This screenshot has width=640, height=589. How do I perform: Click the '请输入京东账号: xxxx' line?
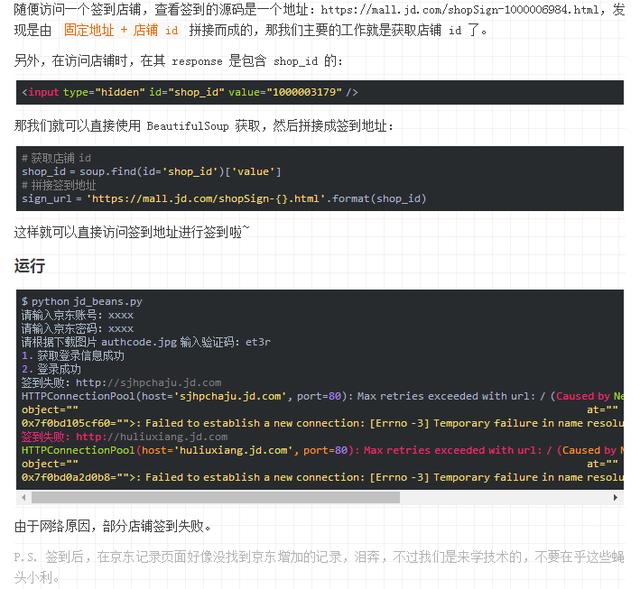click(x=78, y=315)
